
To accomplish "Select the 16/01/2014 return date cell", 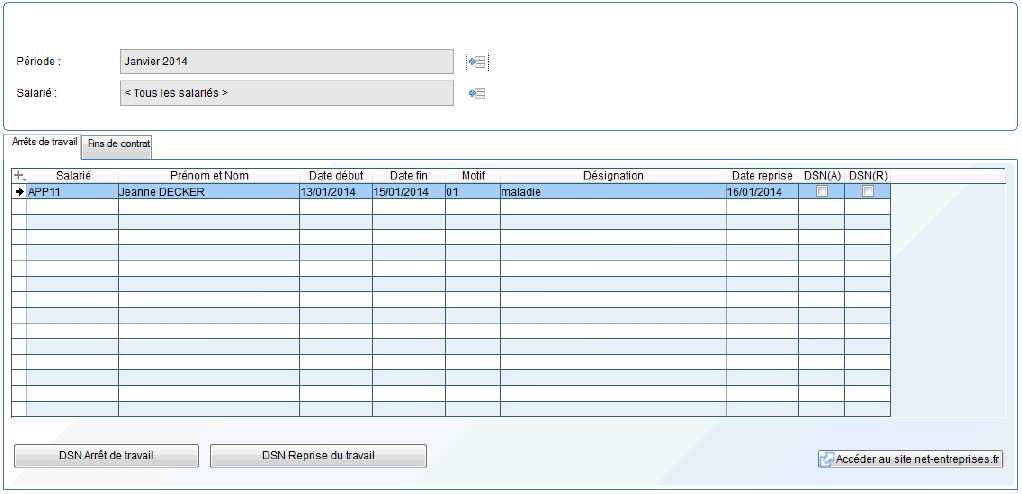I will 763,192.
